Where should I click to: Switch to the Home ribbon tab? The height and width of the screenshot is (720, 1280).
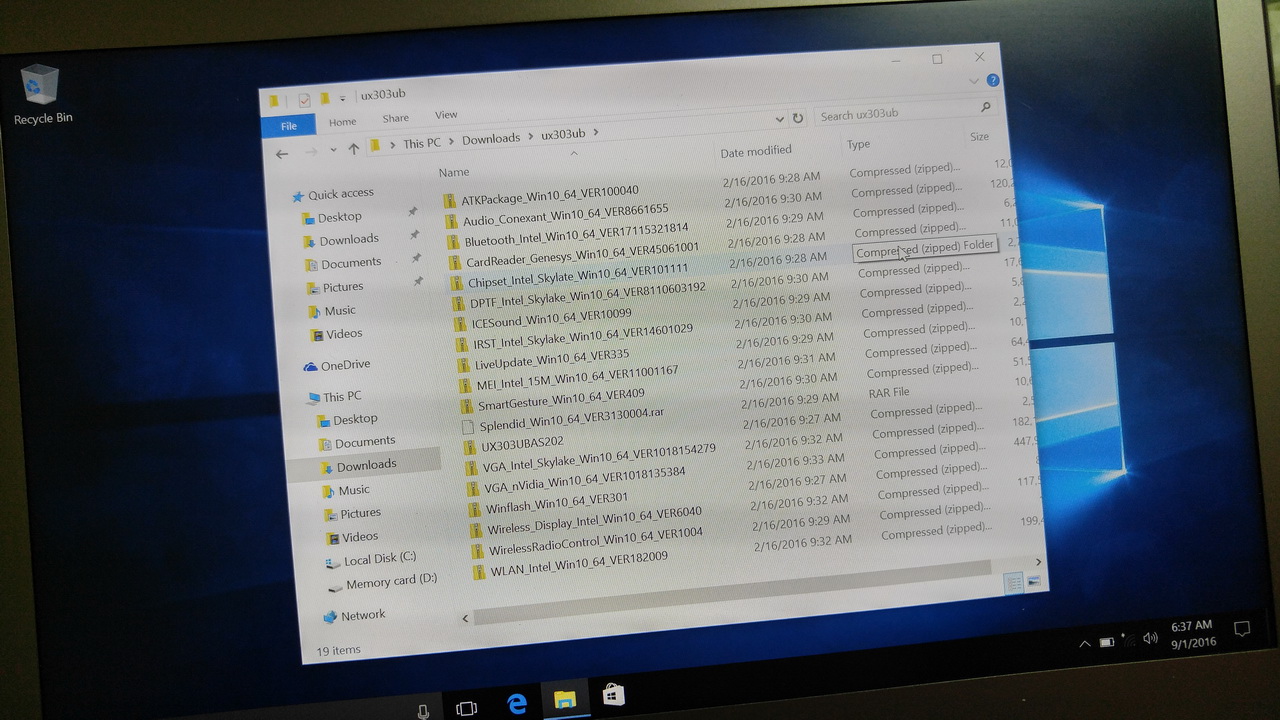point(342,122)
